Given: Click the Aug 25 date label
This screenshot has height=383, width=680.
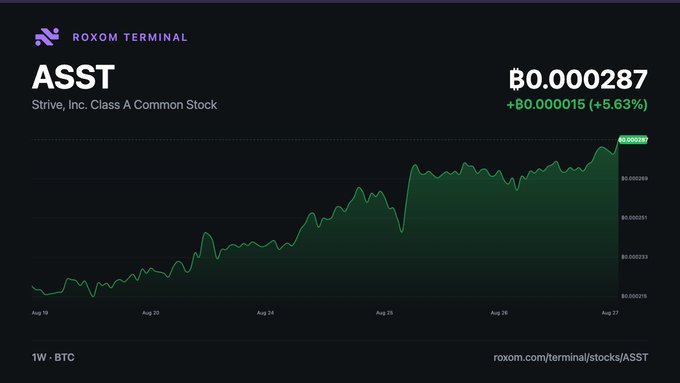Looking at the screenshot, I should 384,313.
